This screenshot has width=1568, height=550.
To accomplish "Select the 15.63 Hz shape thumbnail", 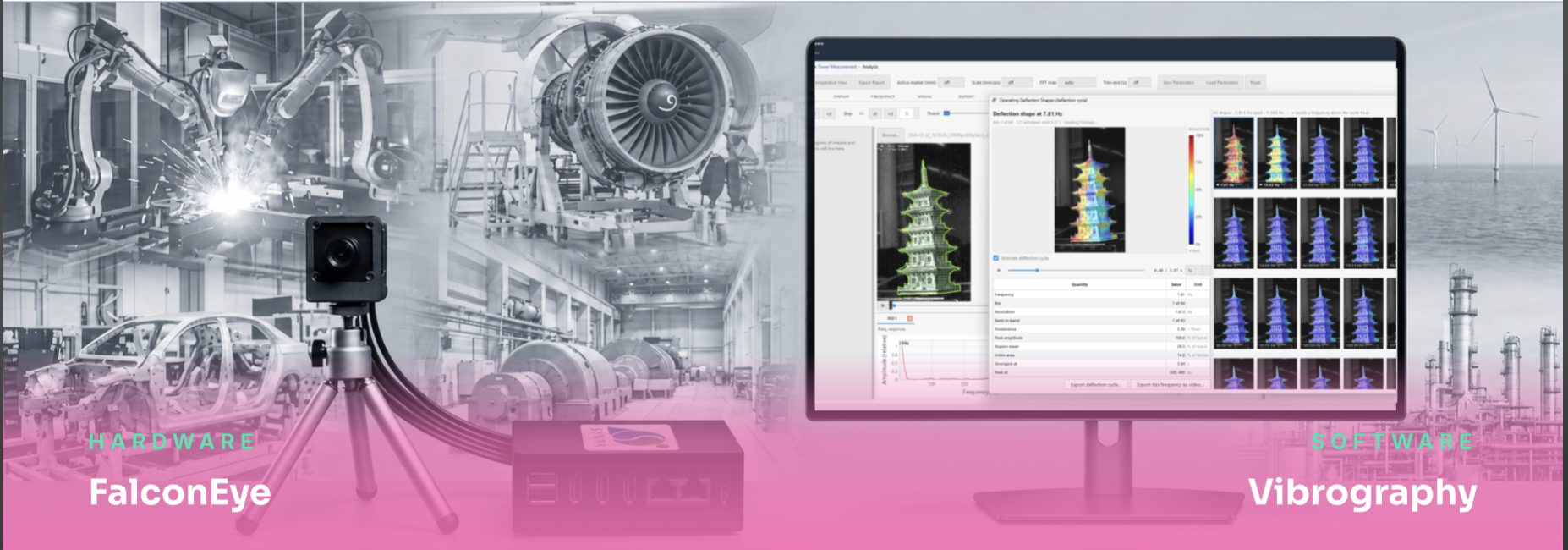I will pyautogui.click(x=1277, y=153).
